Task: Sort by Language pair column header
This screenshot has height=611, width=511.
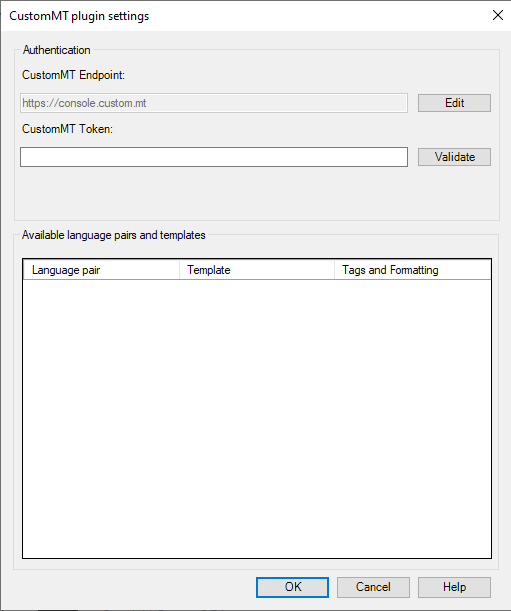Action: point(101,270)
